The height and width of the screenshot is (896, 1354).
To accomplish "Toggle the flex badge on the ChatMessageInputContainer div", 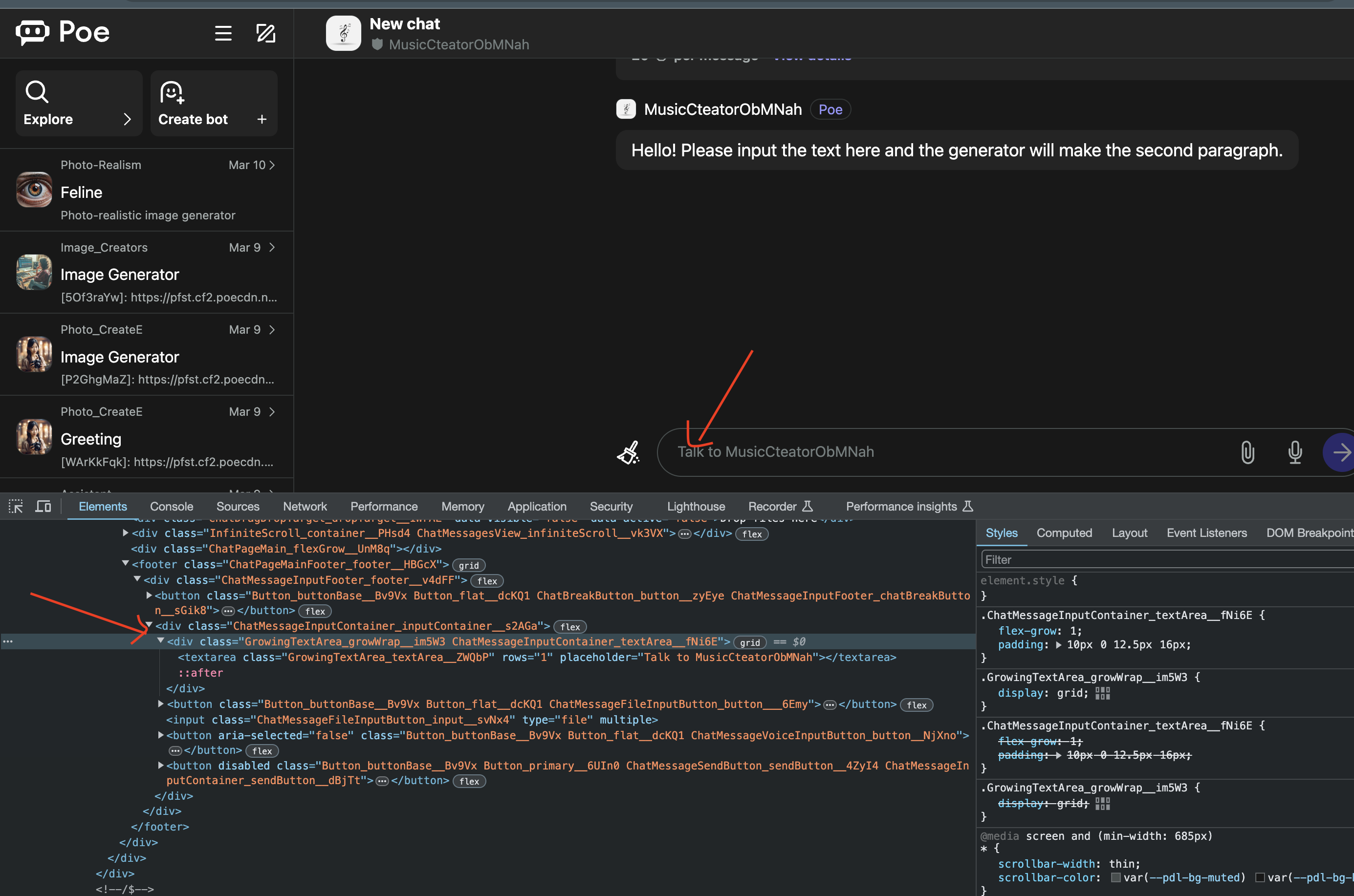I will tap(569, 627).
